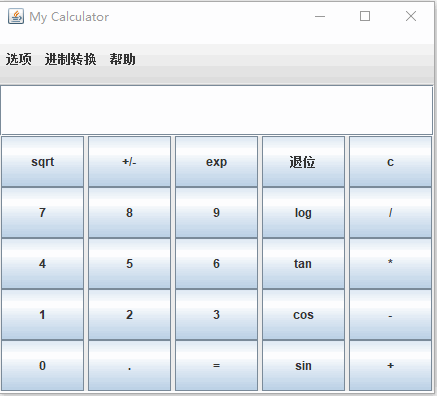437x396 pixels.
Task: Click the number 7 button
Action: [x=42, y=213]
